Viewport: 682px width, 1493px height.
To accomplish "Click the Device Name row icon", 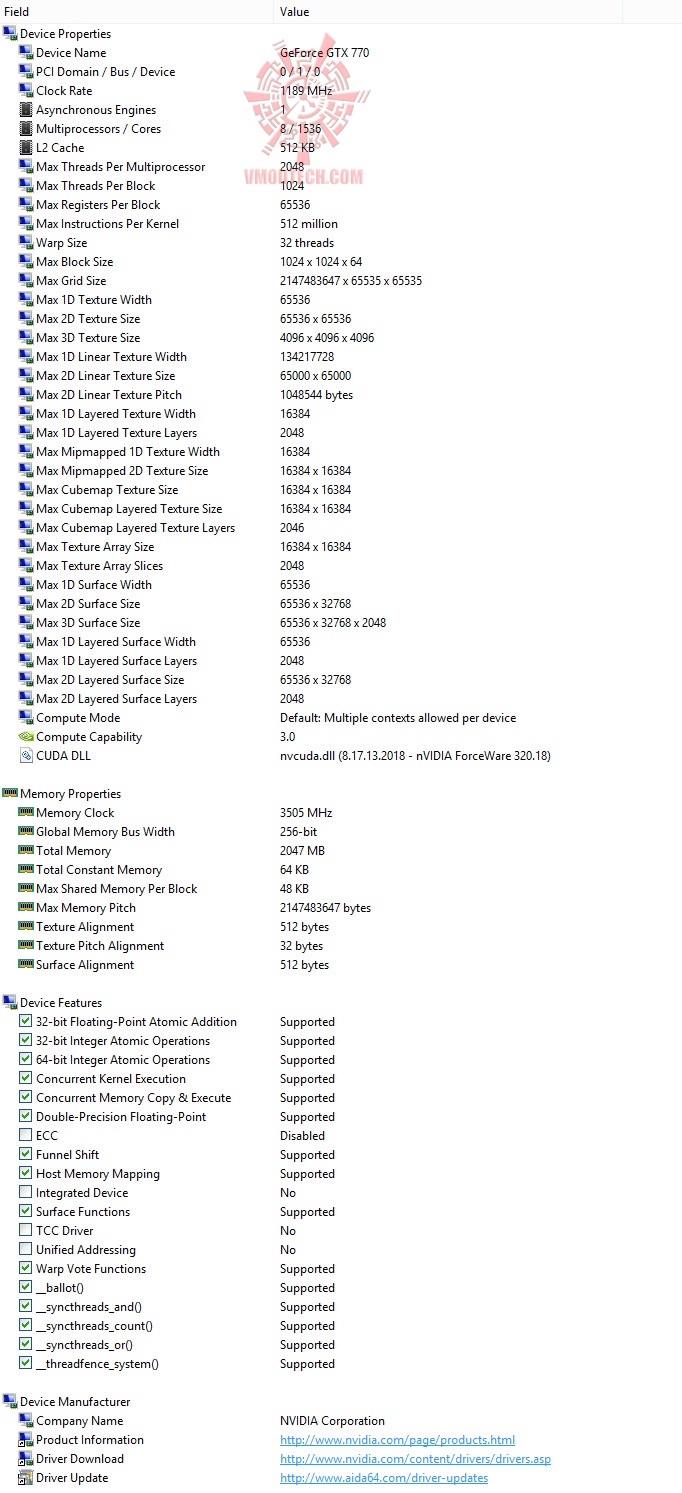I will tap(26, 53).
